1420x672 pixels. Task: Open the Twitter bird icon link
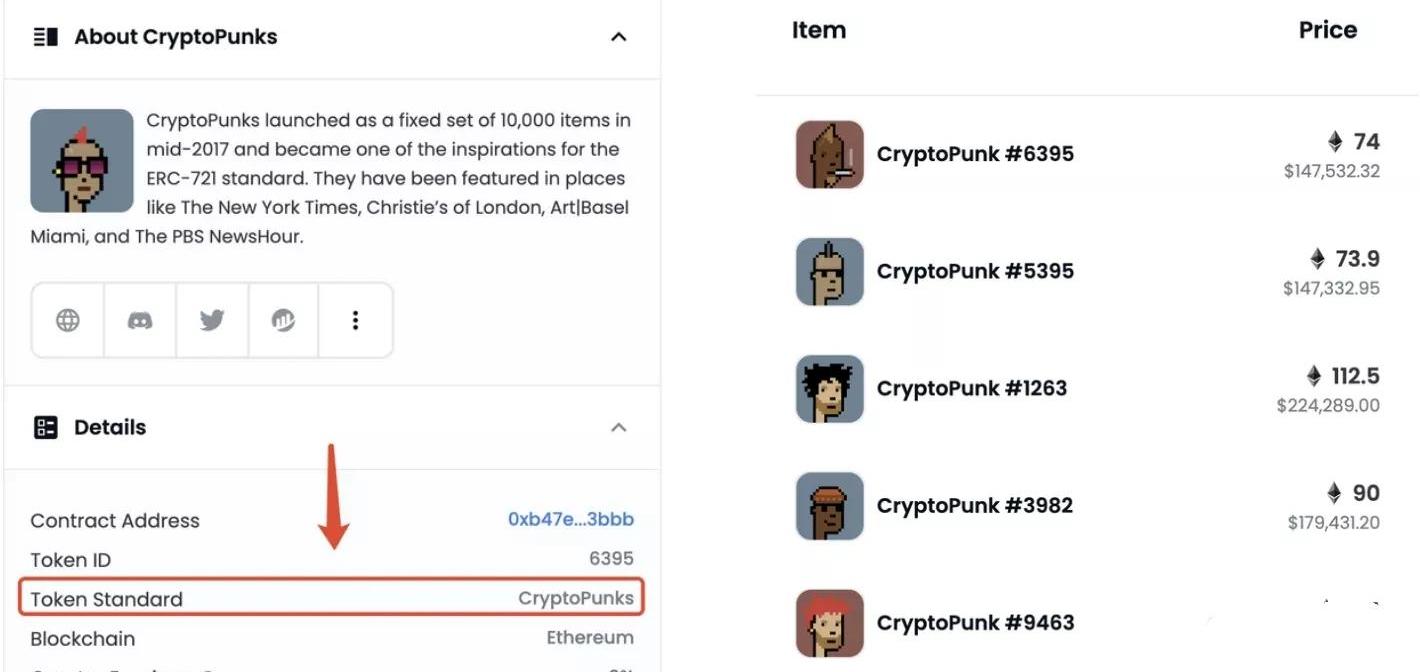(x=212, y=320)
